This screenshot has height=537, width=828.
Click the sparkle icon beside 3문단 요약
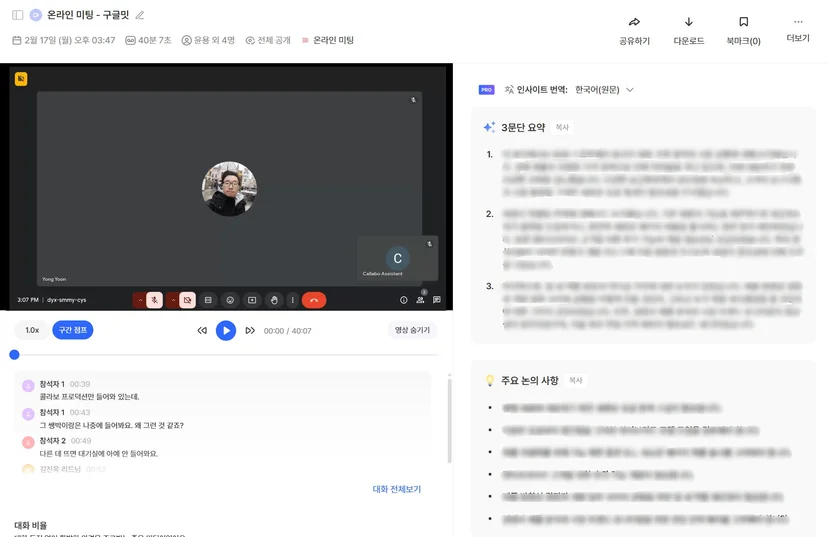pos(490,127)
